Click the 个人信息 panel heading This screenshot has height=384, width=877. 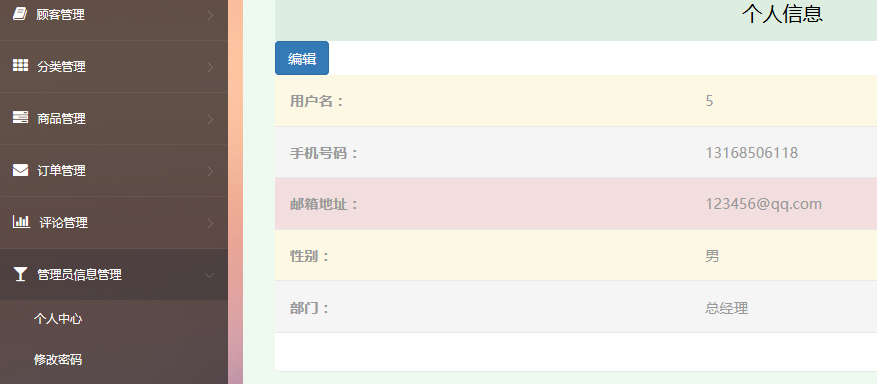click(782, 14)
